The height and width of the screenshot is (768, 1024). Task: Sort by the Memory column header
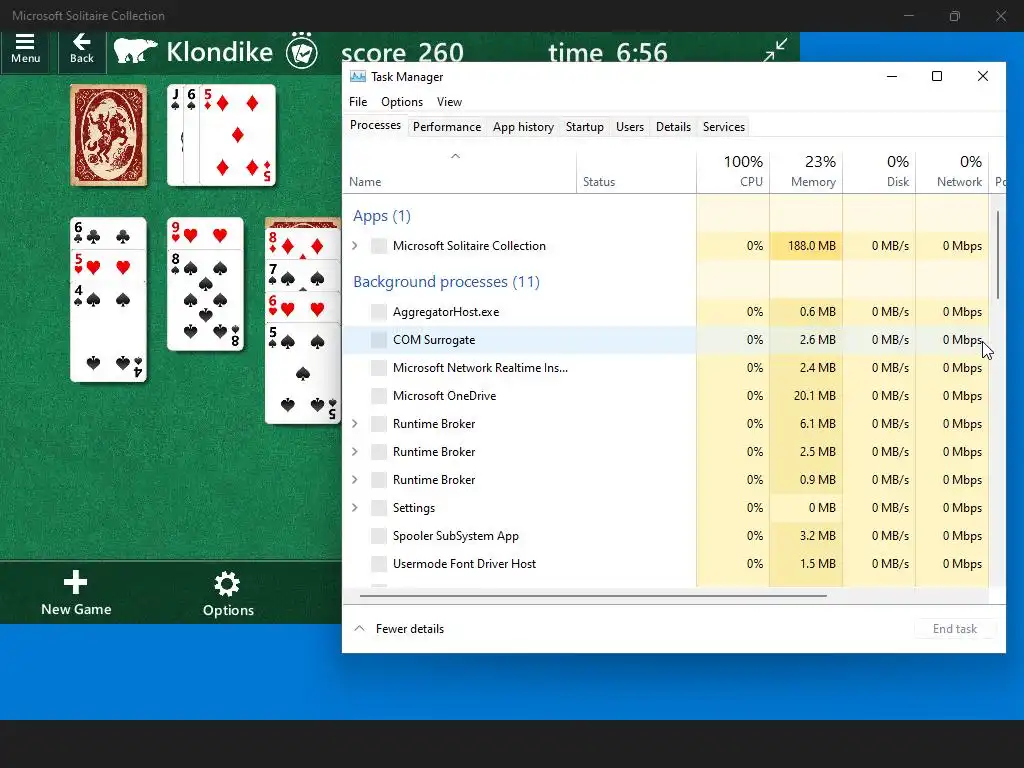(806, 172)
